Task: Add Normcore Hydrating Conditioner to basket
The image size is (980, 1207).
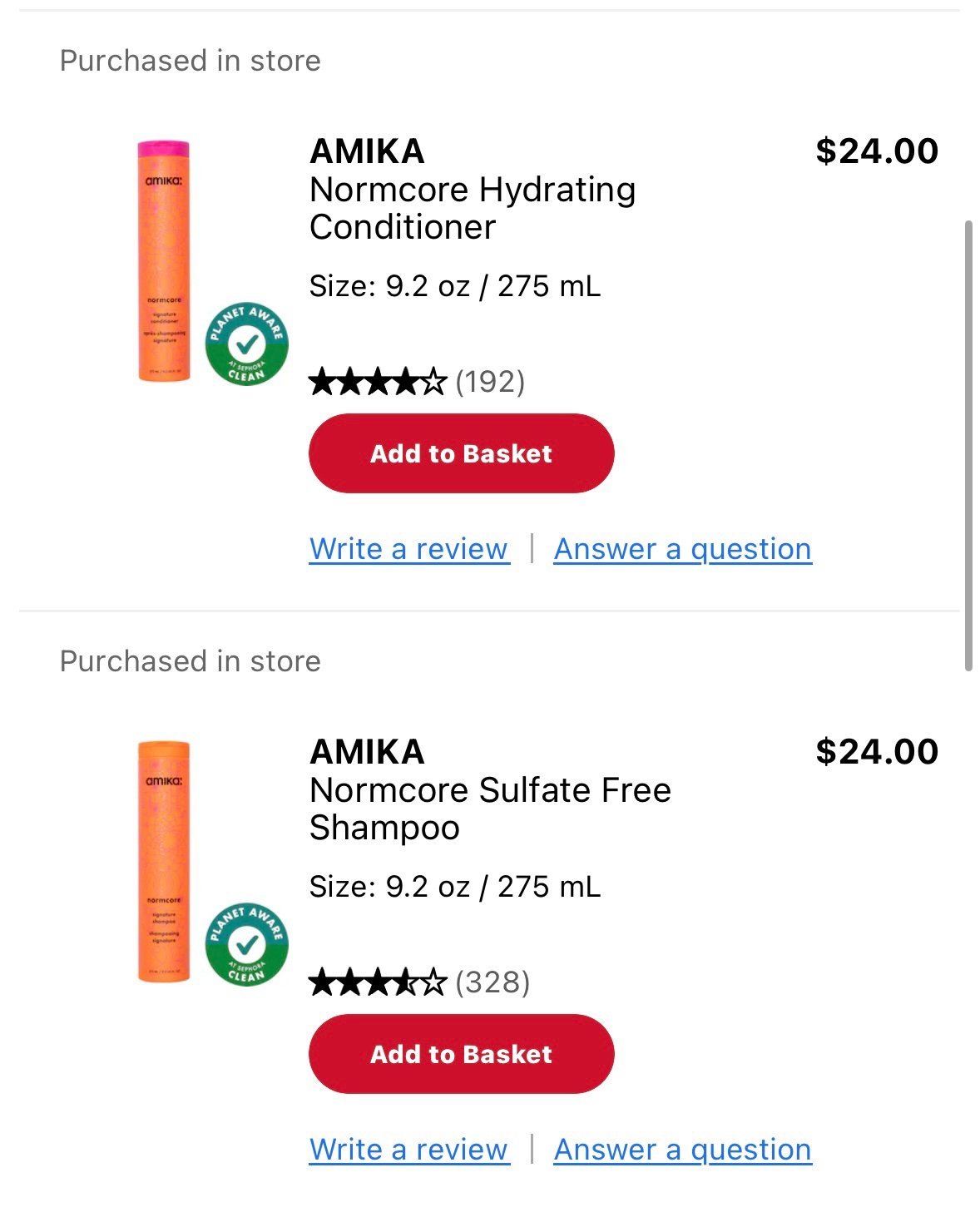Action: 462,453
